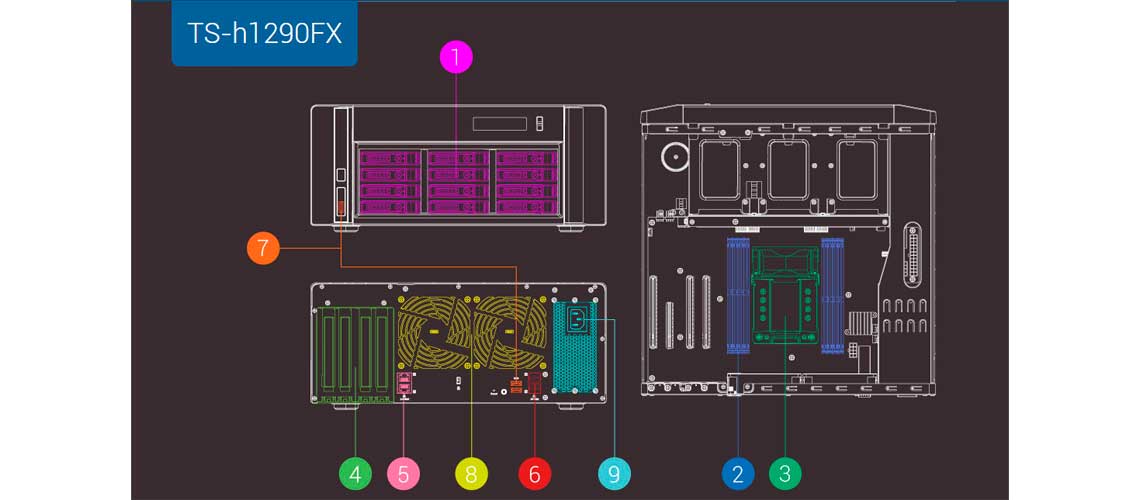Image resolution: width=1140 pixels, height=500 pixels.
Task: Click the orange circle numbered 7
Action: pyautogui.click(x=262, y=248)
